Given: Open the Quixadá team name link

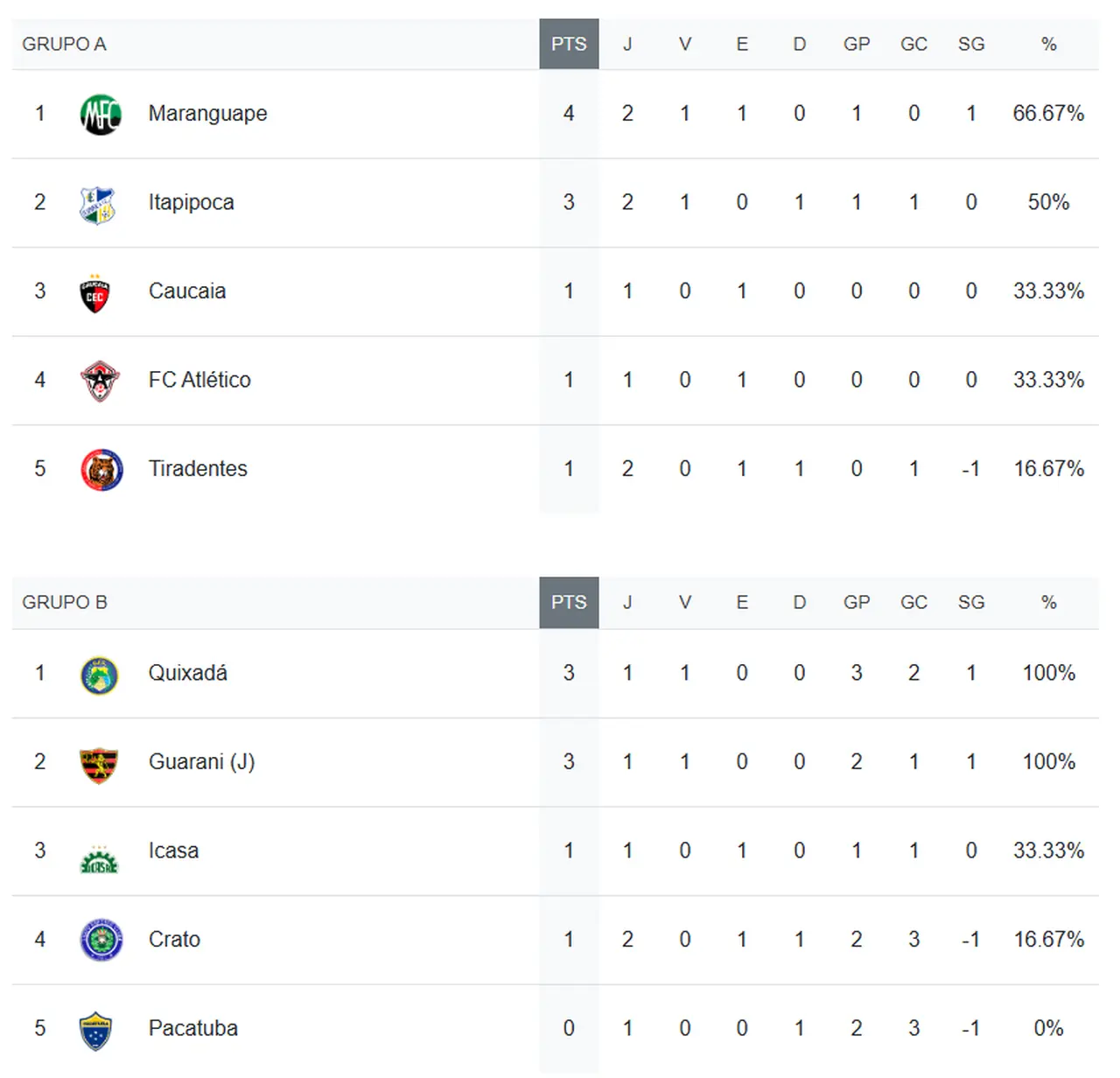Looking at the screenshot, I should click(x=187, y=673).
